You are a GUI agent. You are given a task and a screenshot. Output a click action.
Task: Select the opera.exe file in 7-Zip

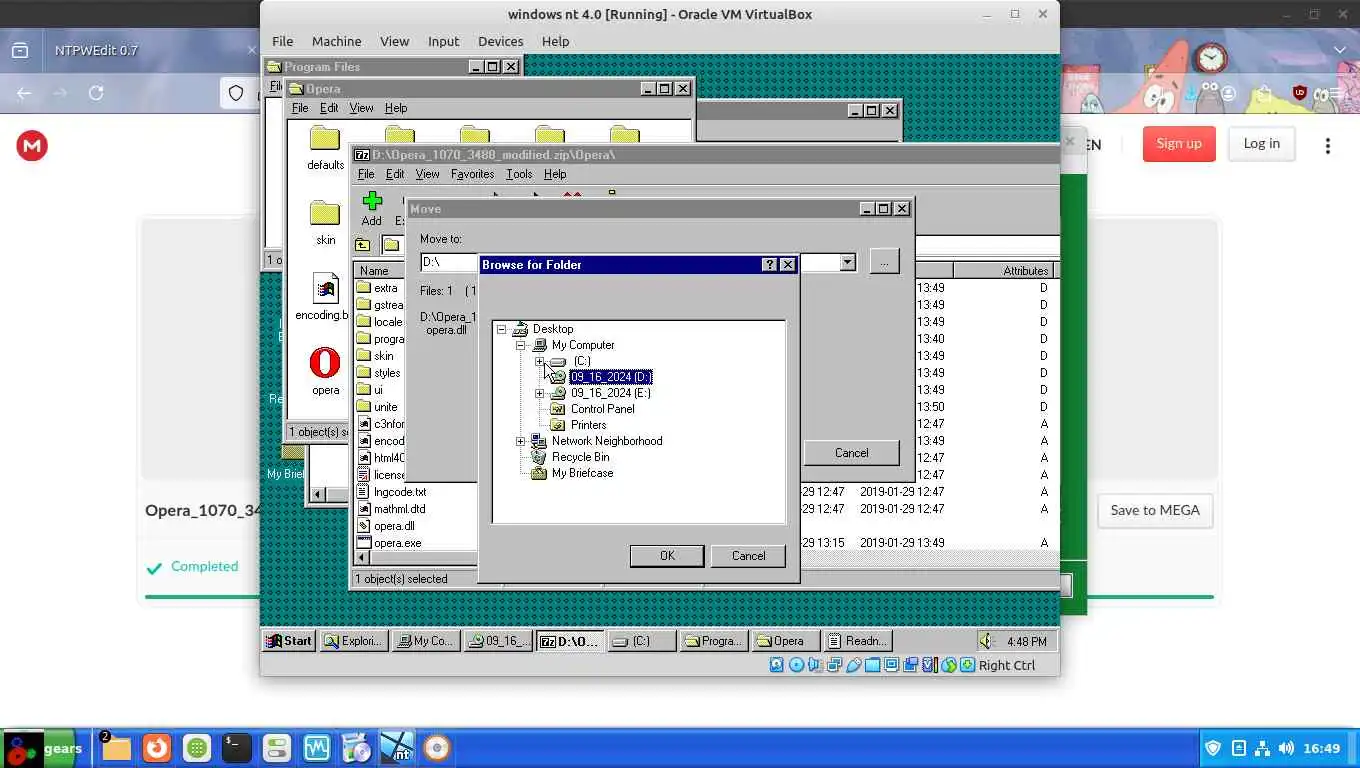click(x=397, y=543)
